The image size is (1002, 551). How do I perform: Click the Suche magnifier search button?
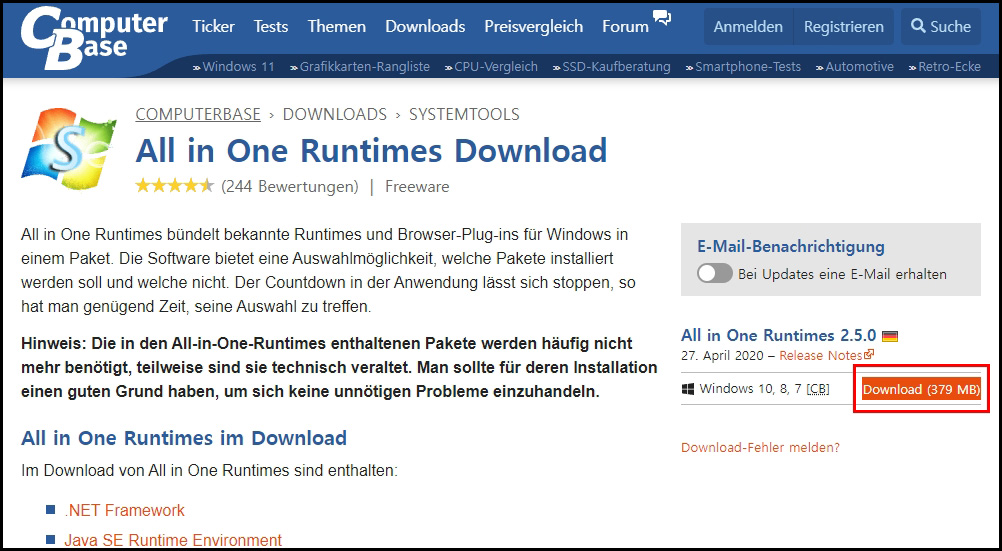click(941, 26)
